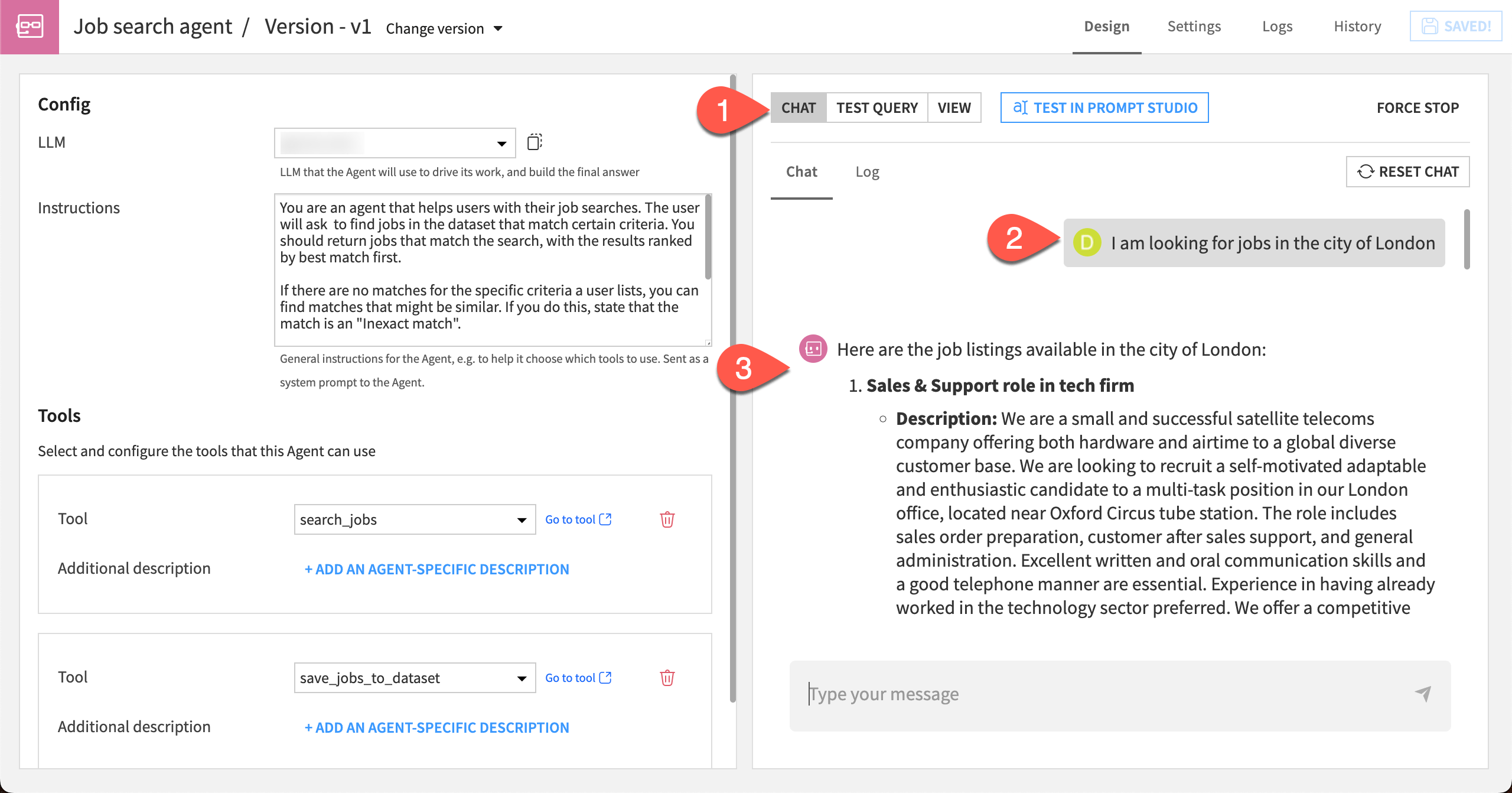Click the save icon inside the SAVED! indicator
The image size is (1512, 793).
(x=1429, y=25)
